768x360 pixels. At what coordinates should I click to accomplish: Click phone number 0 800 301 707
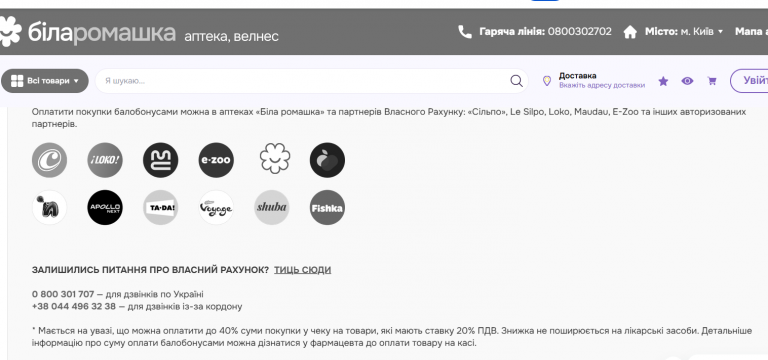(63, 294)
